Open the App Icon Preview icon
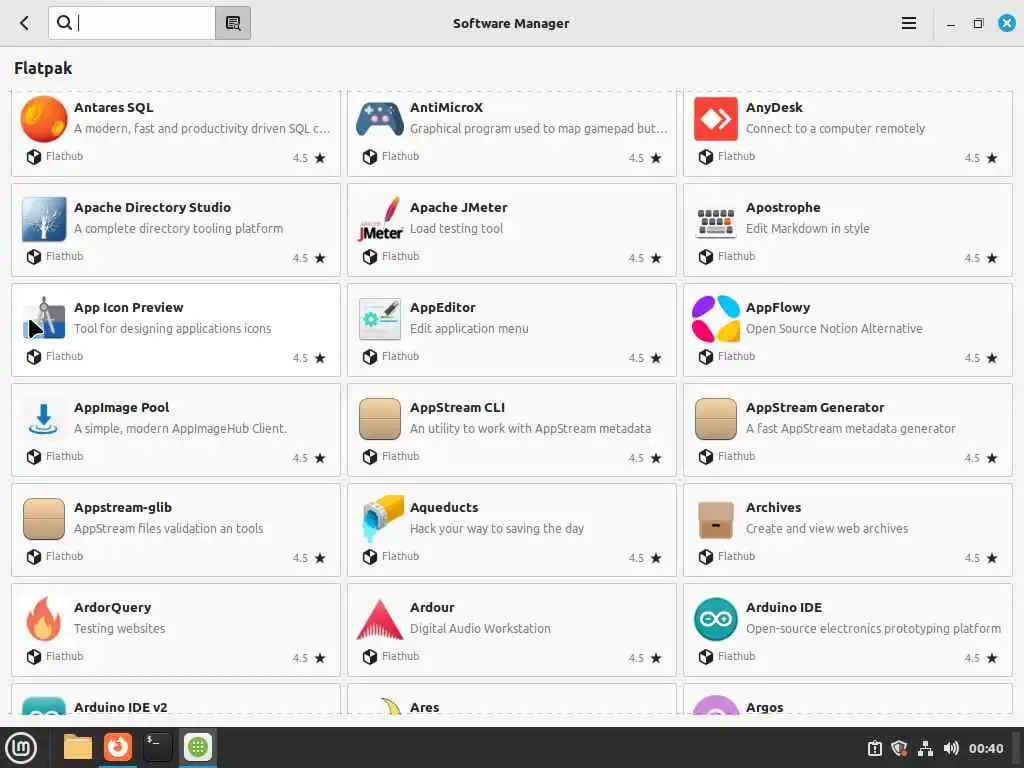The height and width of the screenshot is (768, 1024). [44, 319]
